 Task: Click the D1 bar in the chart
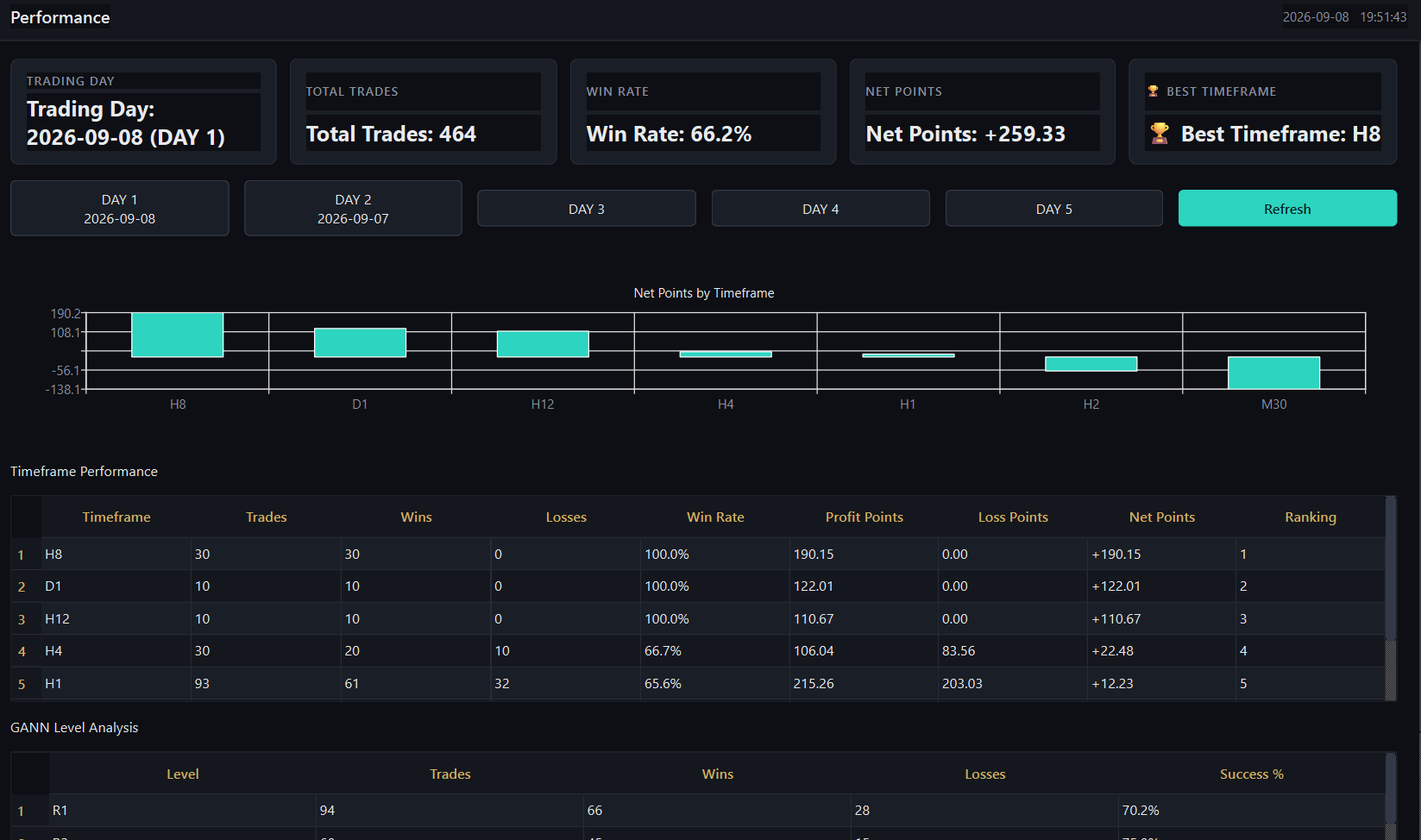tap(360, 342)
